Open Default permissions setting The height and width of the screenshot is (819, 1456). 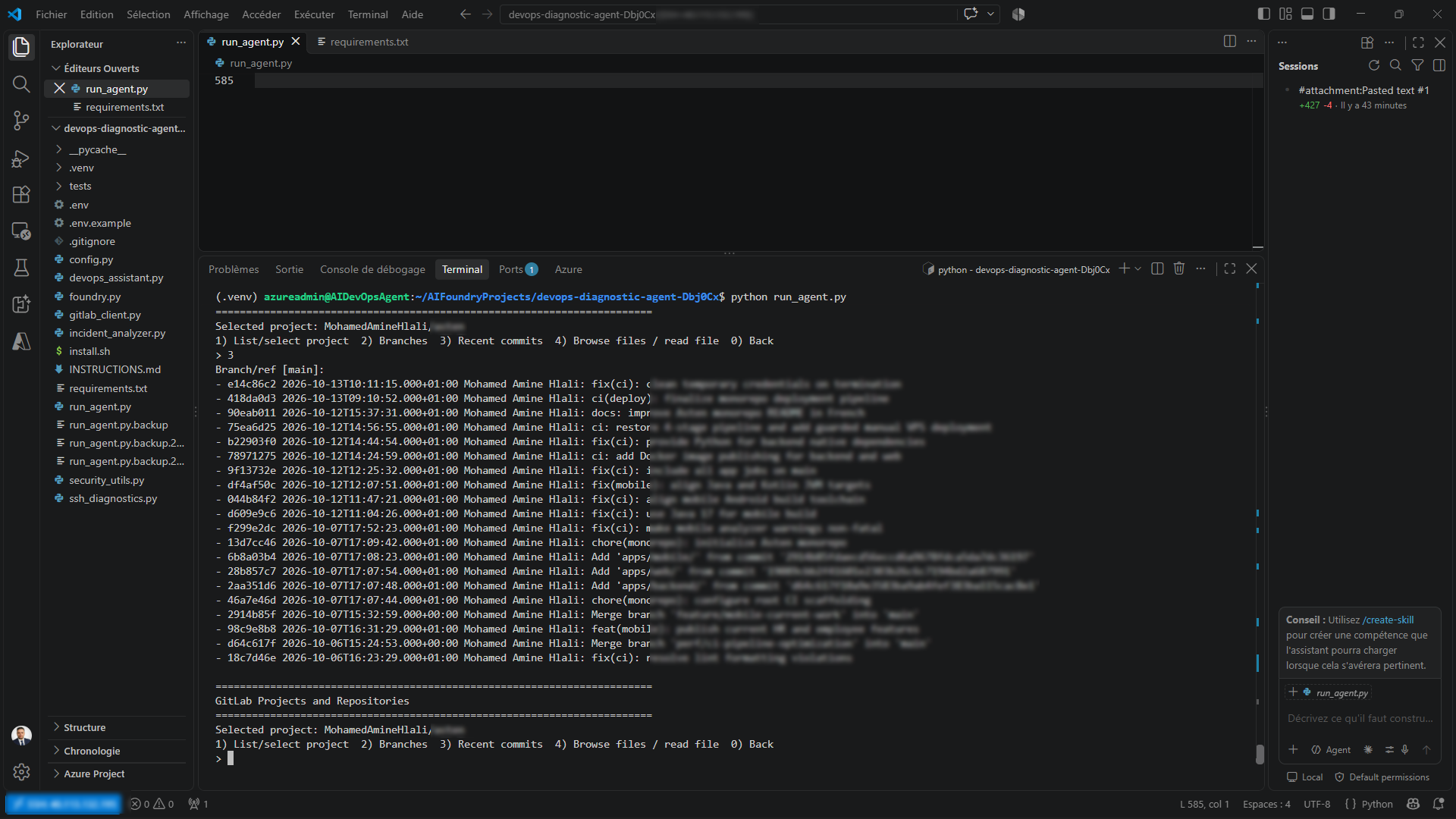pos(1382,777)
